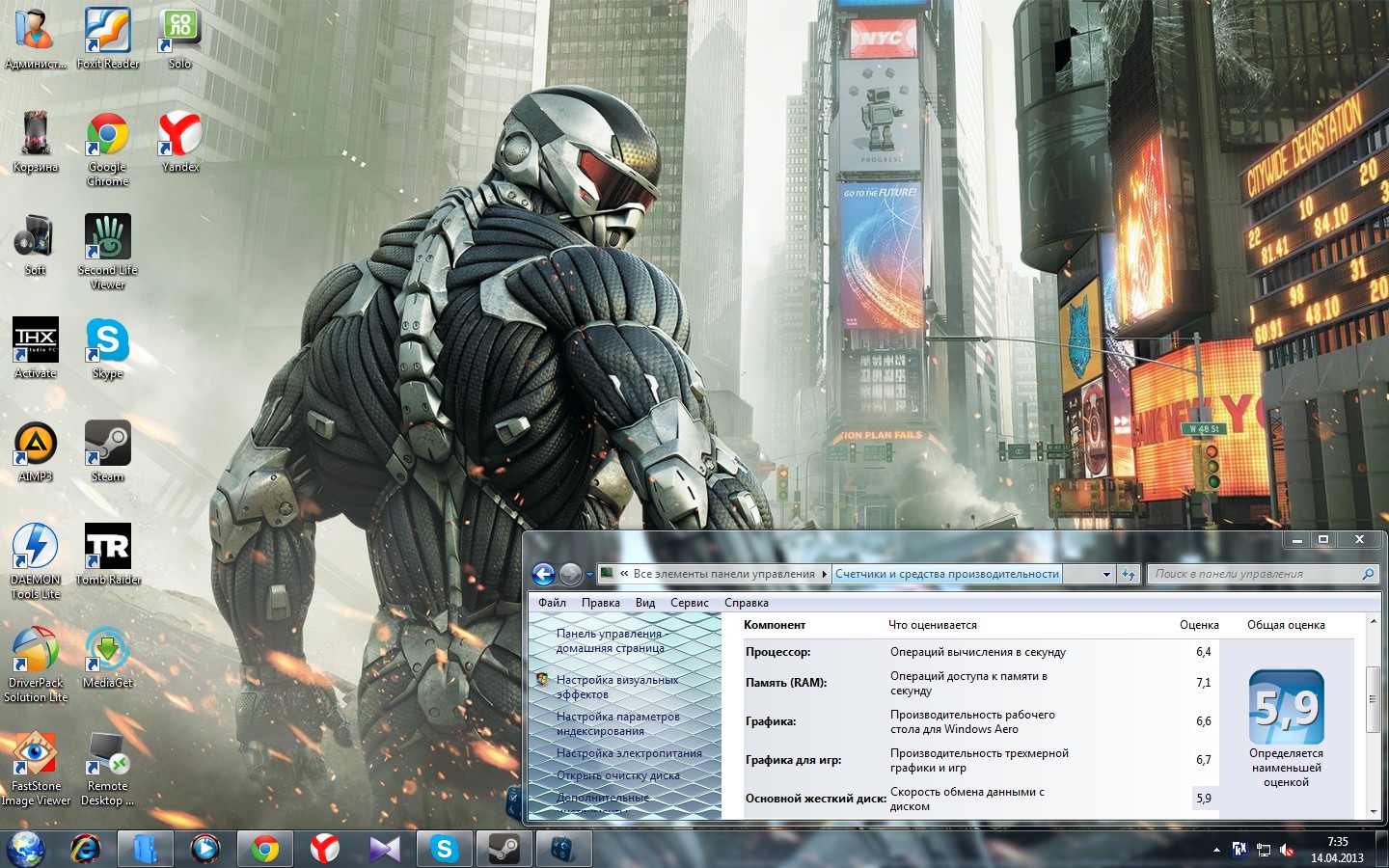This screenshot has height=868, width=1389.
Task: Open the Сервис menu
Action: [689, 603]
